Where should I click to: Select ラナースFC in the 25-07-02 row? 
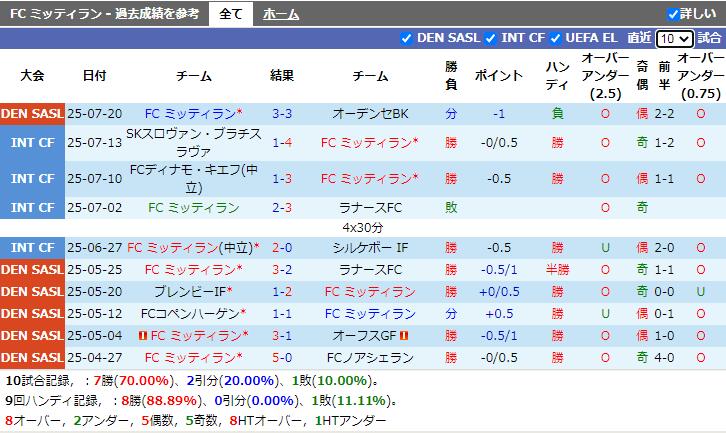[x=370, y=207]
